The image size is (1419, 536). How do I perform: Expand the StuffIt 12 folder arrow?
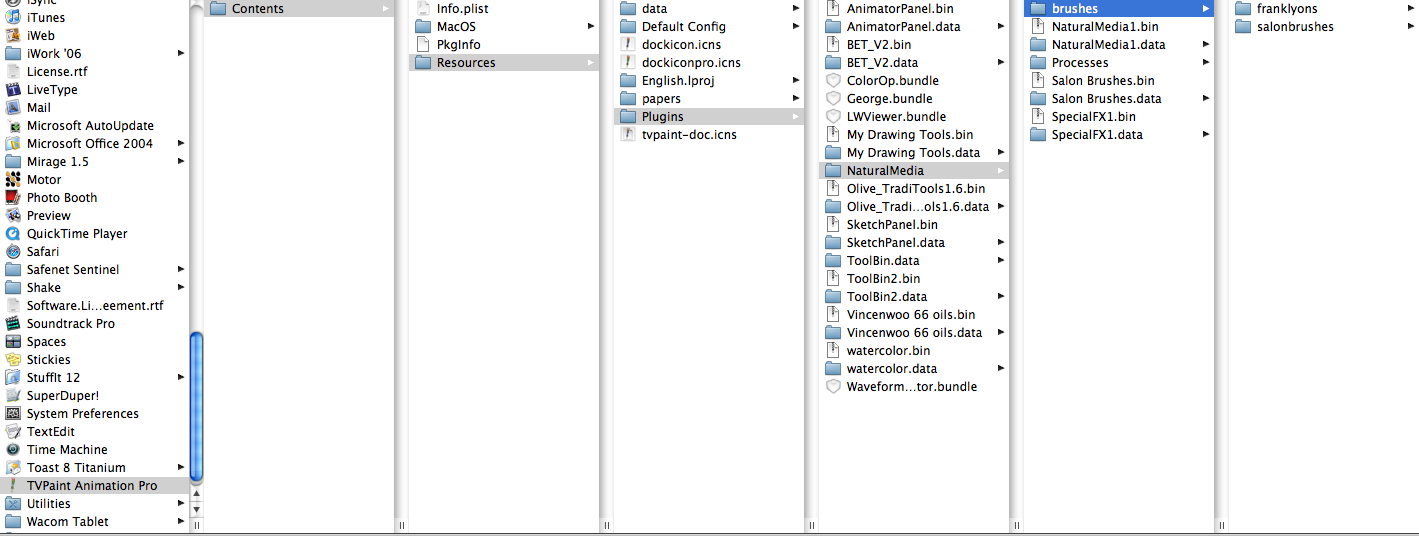point(181,377)
